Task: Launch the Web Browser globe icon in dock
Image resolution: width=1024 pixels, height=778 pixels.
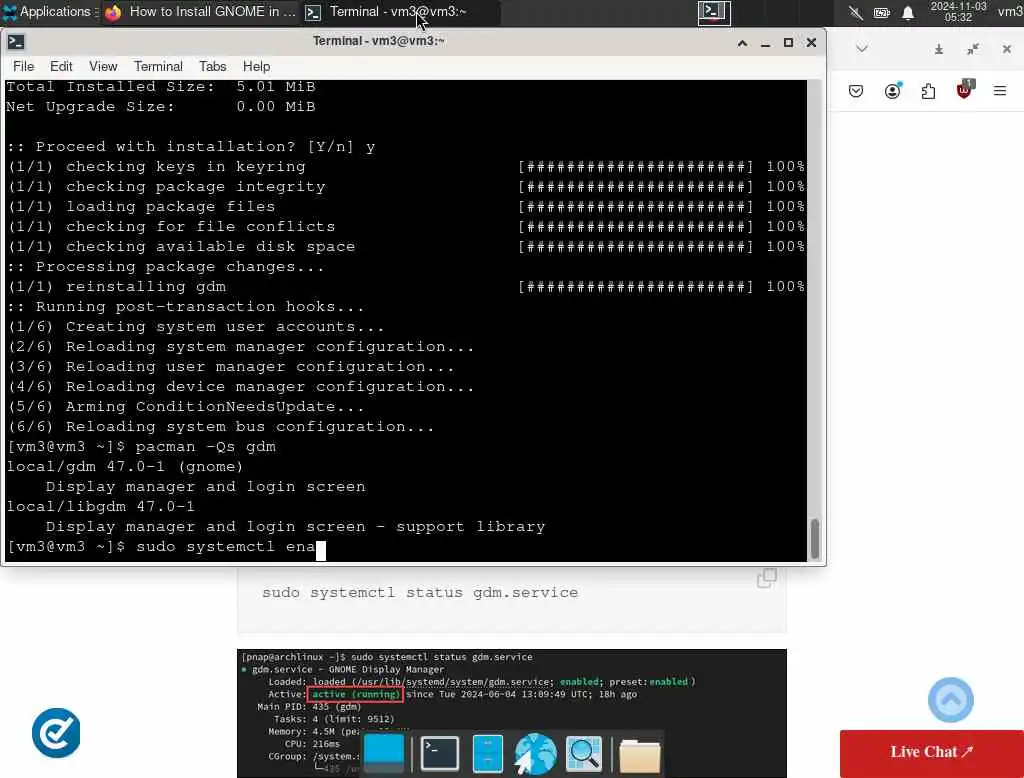Action: [x=535, y=754]
